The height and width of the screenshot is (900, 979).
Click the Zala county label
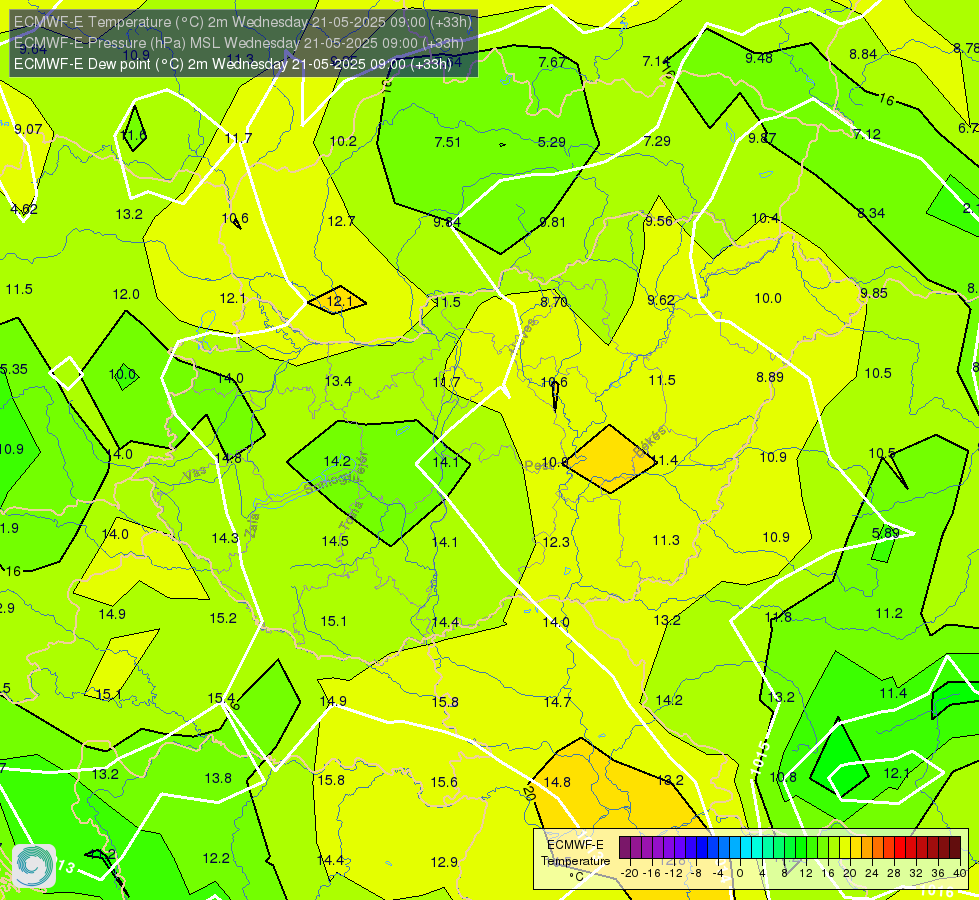pyautogui.click(x=252, y=525)
